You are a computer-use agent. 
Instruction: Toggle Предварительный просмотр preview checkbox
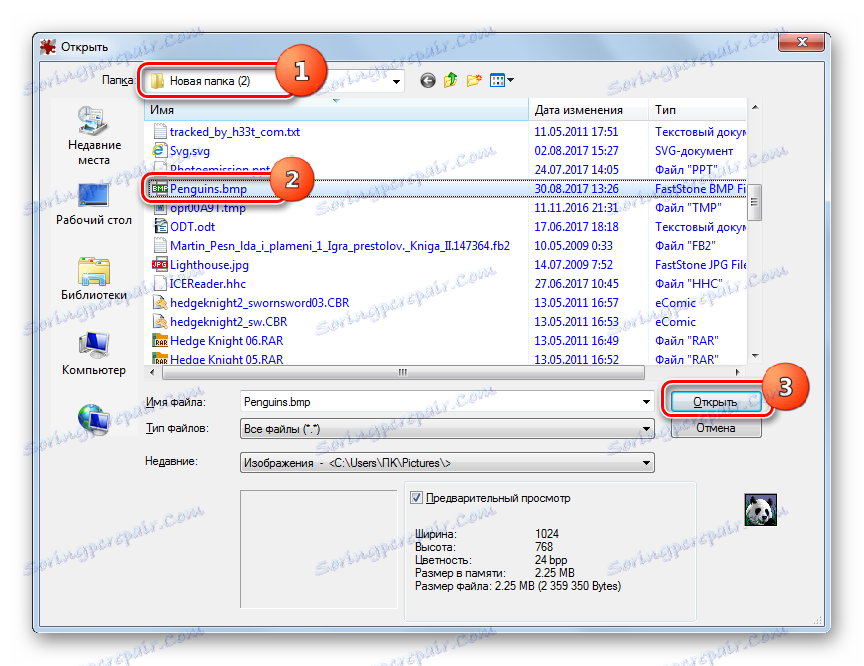click(417, 498)
